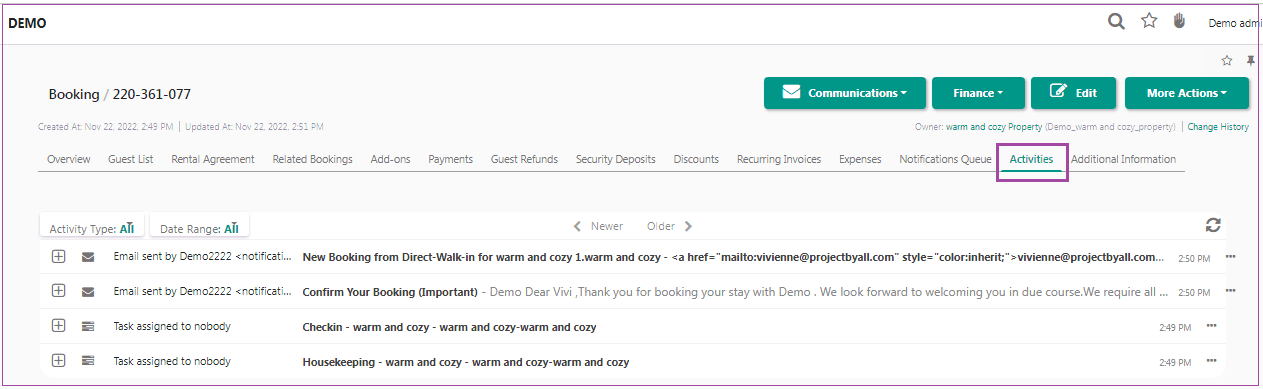Open the Change History link
Viewport: 1263px width, 389px height.
click(1218, 127)
